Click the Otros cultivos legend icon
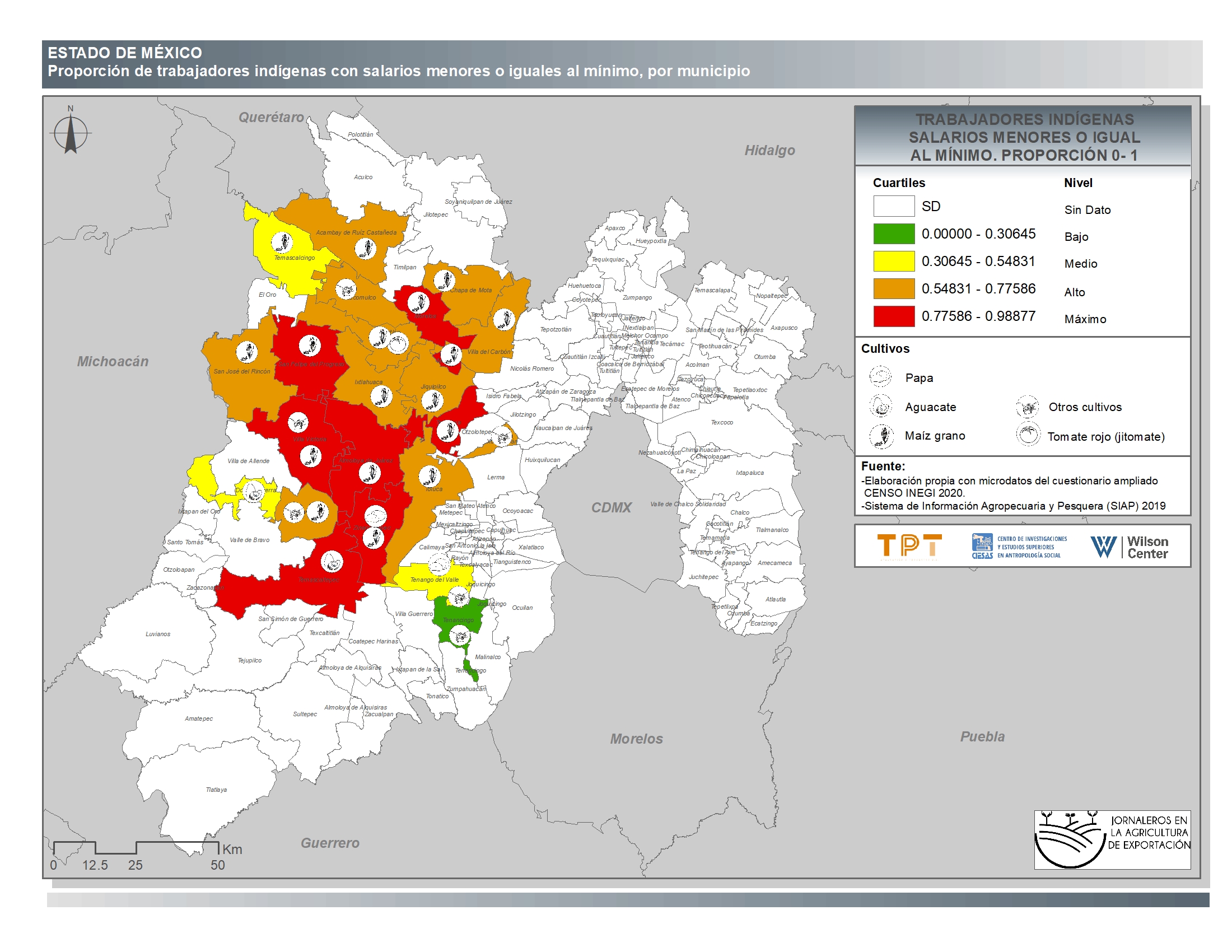This screenshot has width=1232, height=952. [x=1027, y=405]
